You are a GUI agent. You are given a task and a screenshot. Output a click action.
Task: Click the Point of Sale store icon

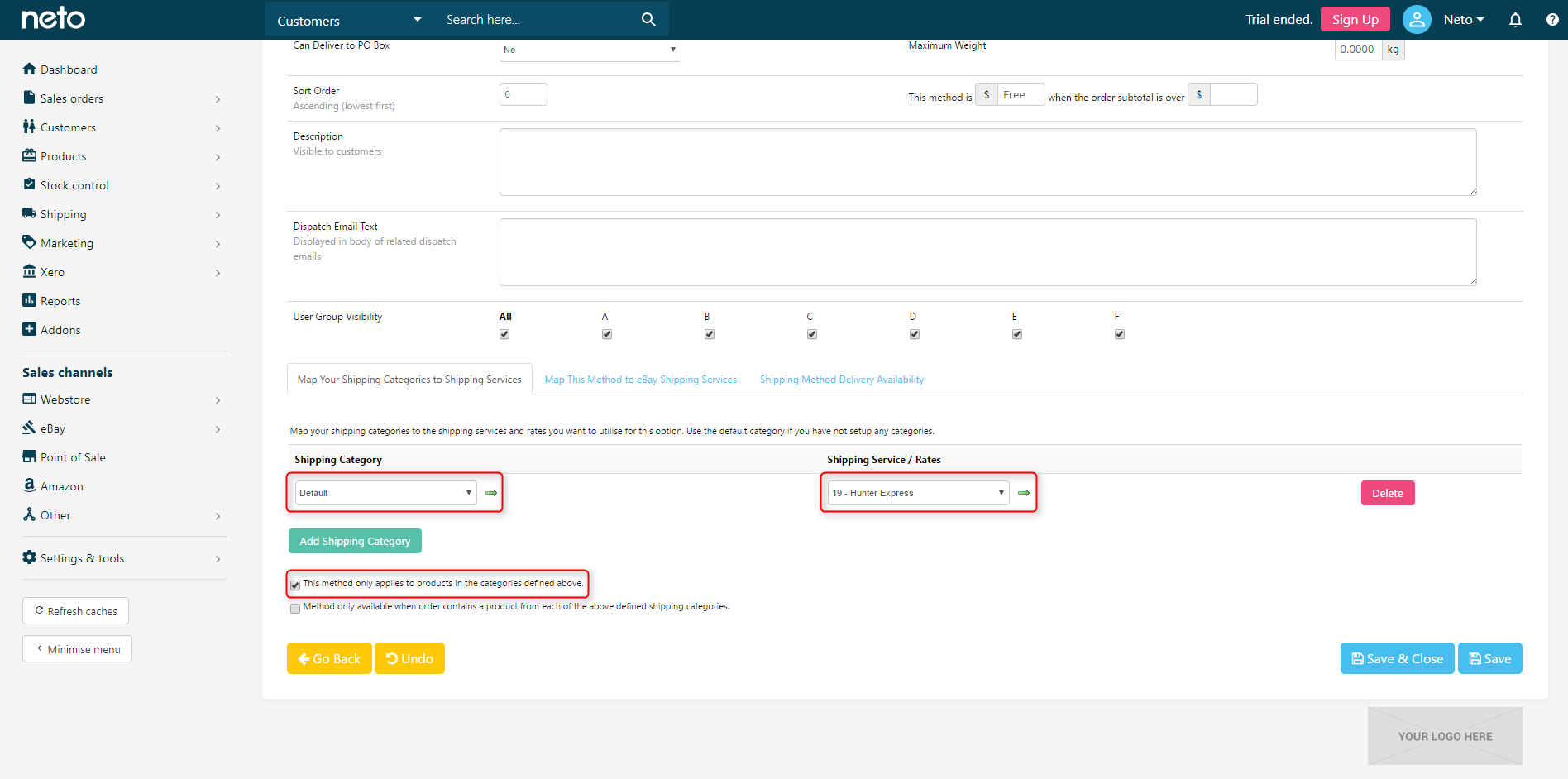[x=30, y=456]
